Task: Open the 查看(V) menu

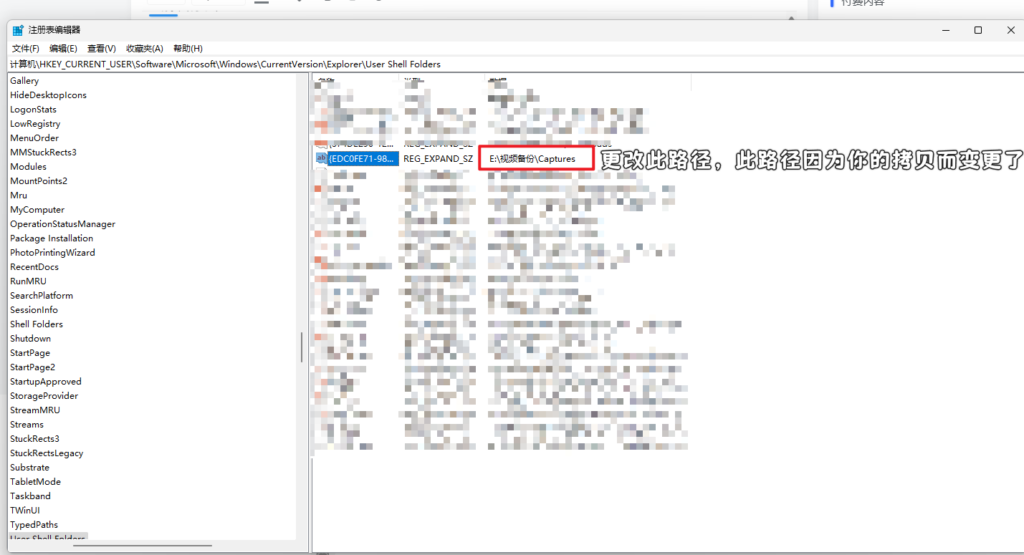Action: (x=101, y=48)
